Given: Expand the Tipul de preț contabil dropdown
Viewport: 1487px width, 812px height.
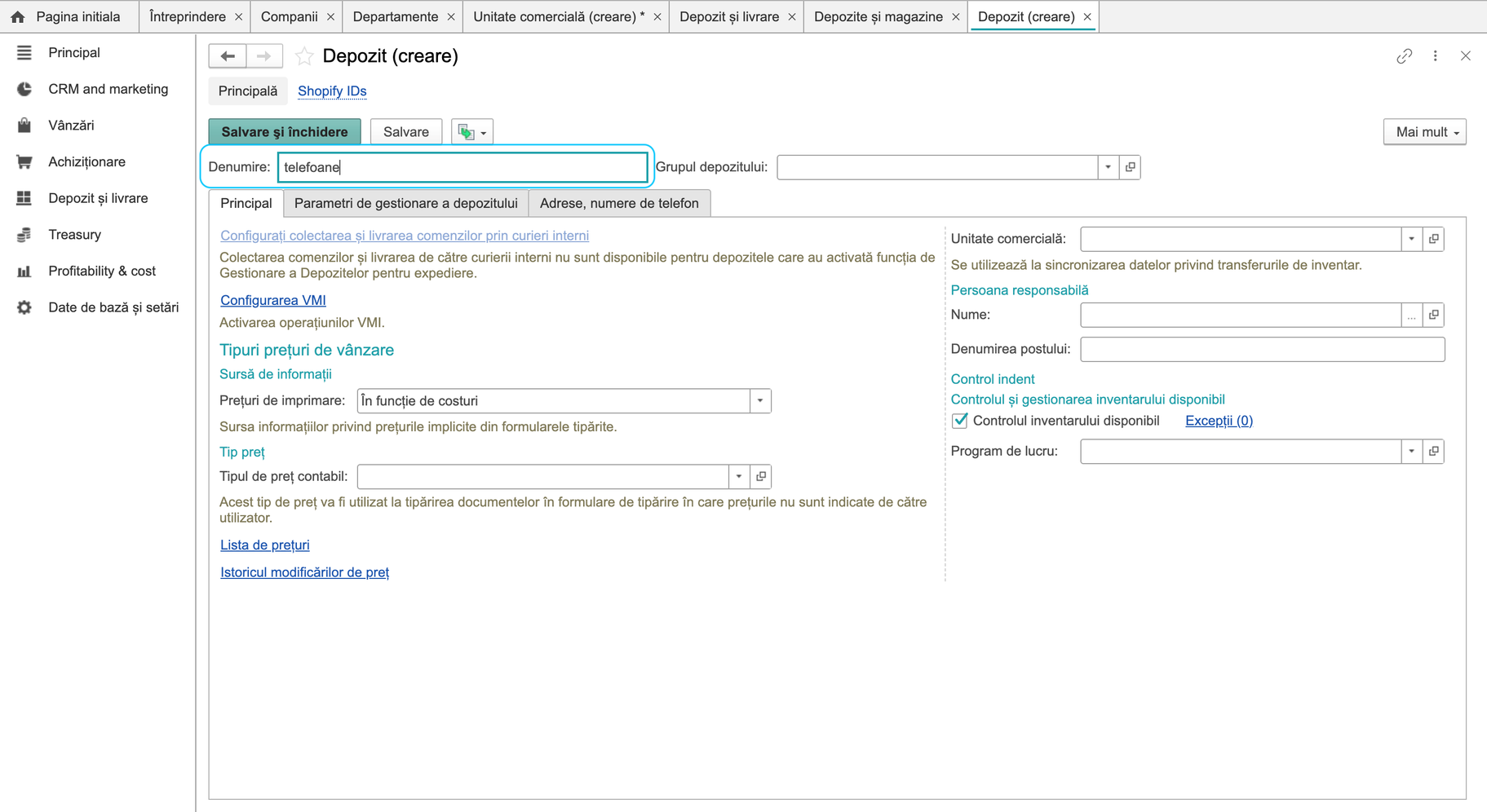Looking at the screenshot, I should click(739, 476).
